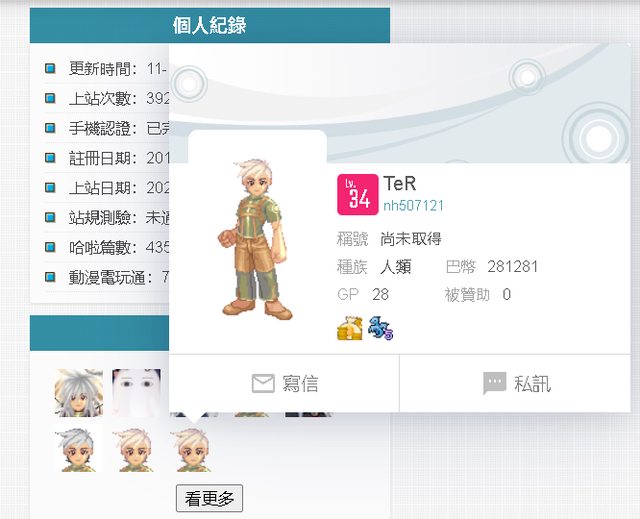Open the nh507121 account ID link
This screenshot has height=519, width=640.
pos(413,205)
